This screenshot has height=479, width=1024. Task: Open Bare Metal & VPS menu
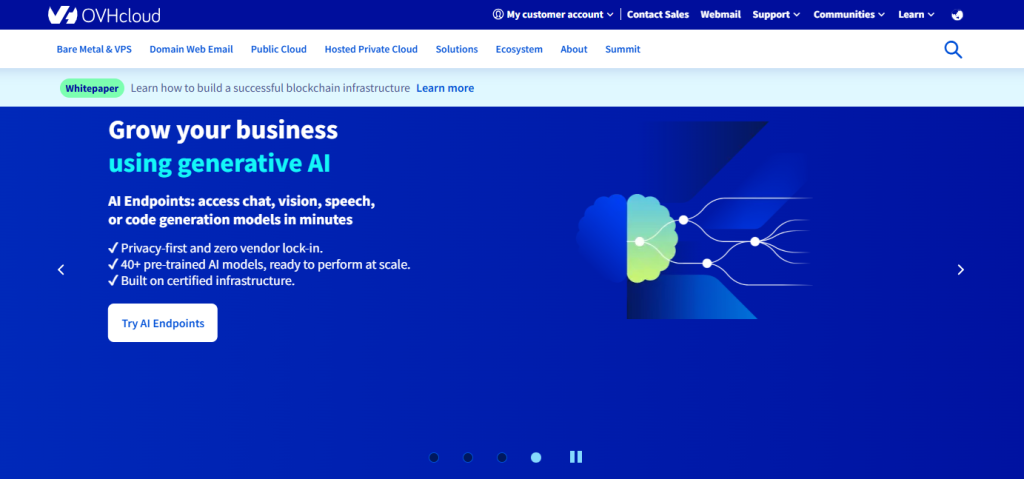pyautogui.click(x=94, y=49)
